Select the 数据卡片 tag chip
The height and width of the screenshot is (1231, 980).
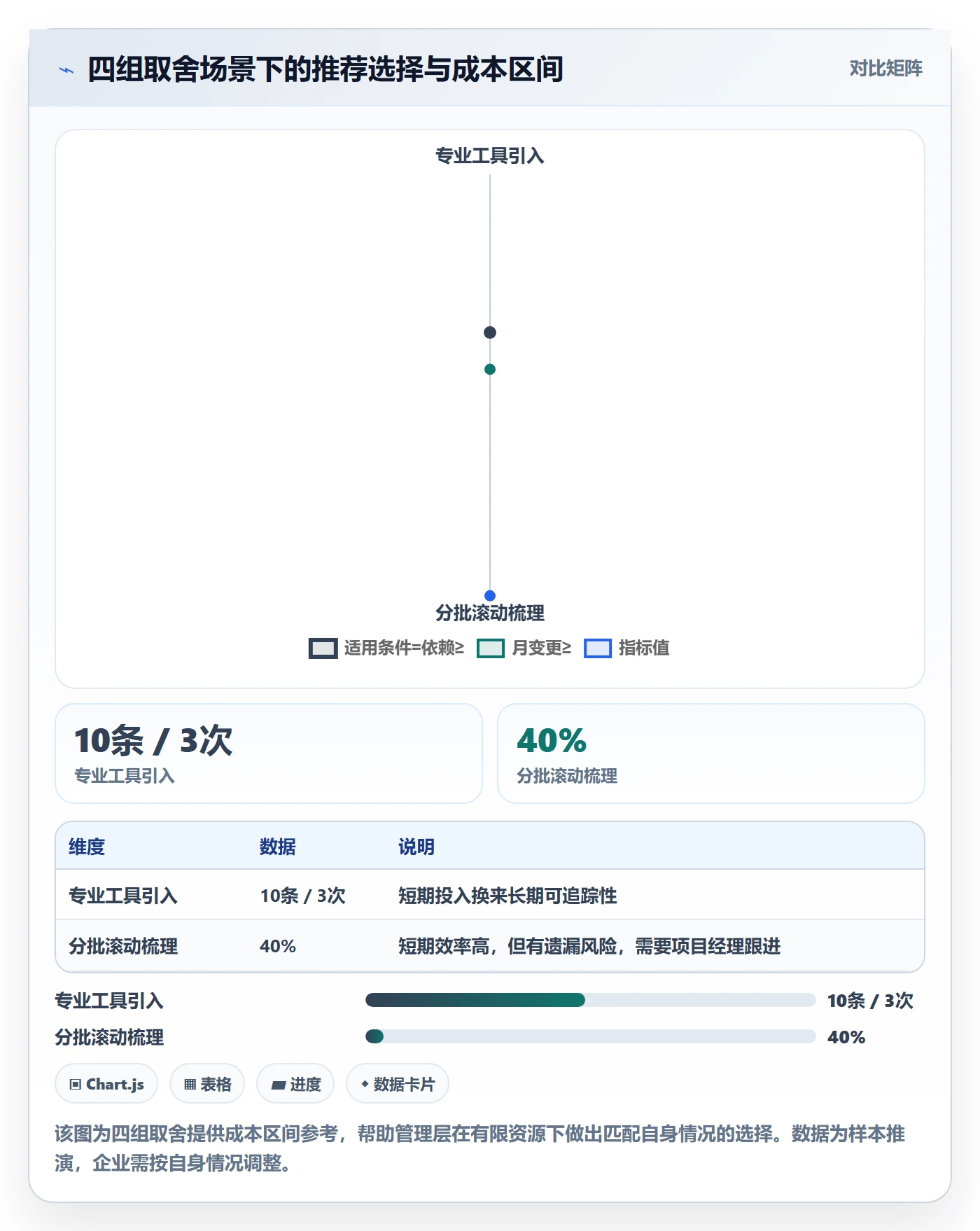[398, 1084]
